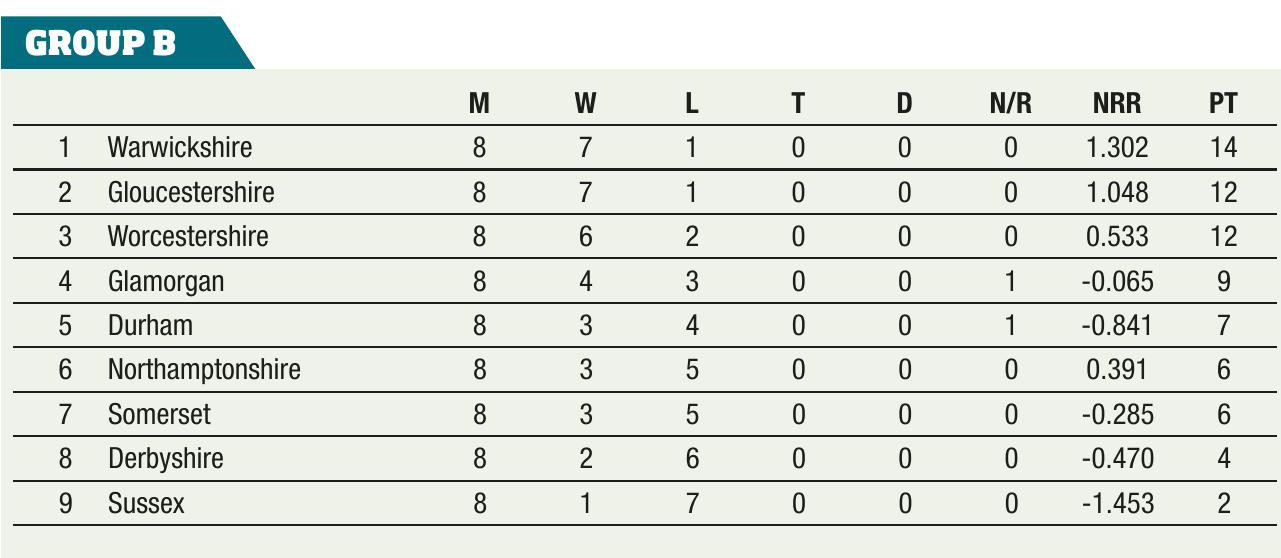
Task: Click Warwickshire's 14 points value
Action: 1223,148
